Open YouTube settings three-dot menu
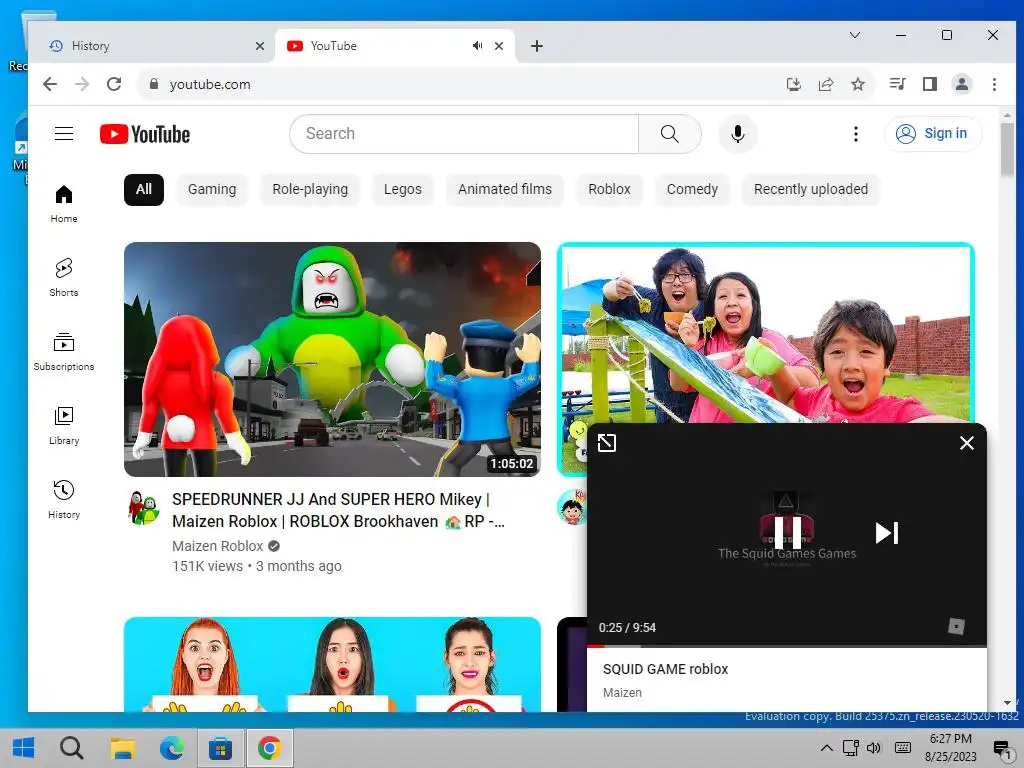Image resolution: width=1024 pixels, height=768 pixels. tap(856, 134)
